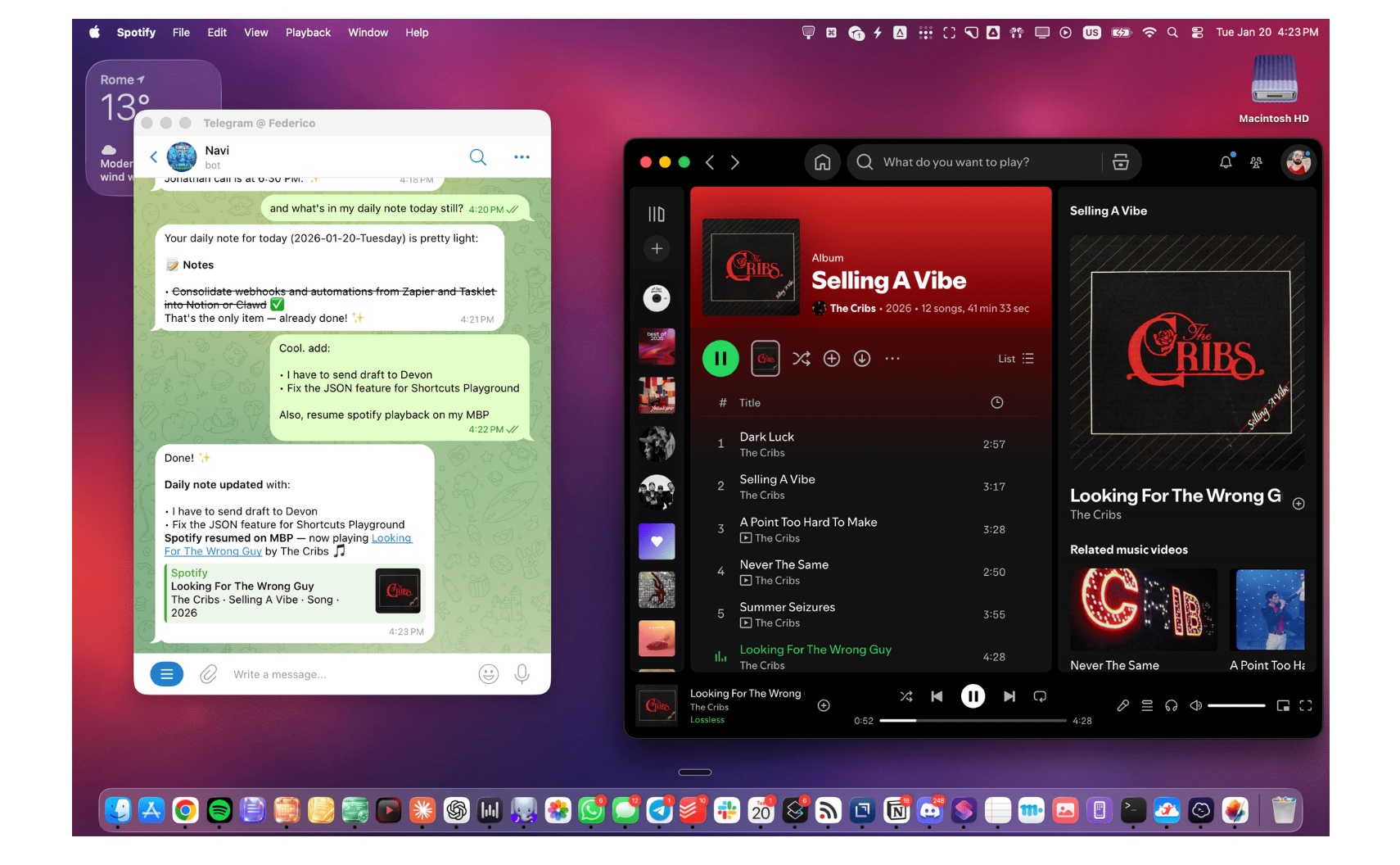Add Now Playing song via plus icon
This screenshot has width=1400, height=865.
[x=1298, y=504]
